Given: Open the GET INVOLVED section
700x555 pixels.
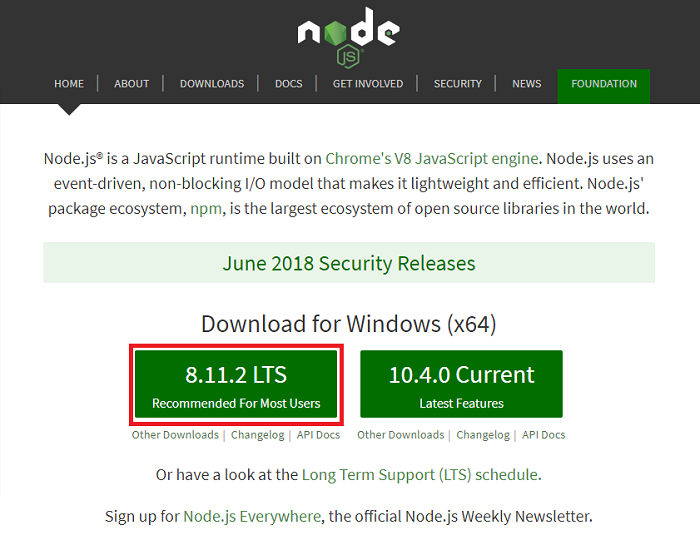Looking at the screenshot, I should pyautogui.click(x=368, y=84).
